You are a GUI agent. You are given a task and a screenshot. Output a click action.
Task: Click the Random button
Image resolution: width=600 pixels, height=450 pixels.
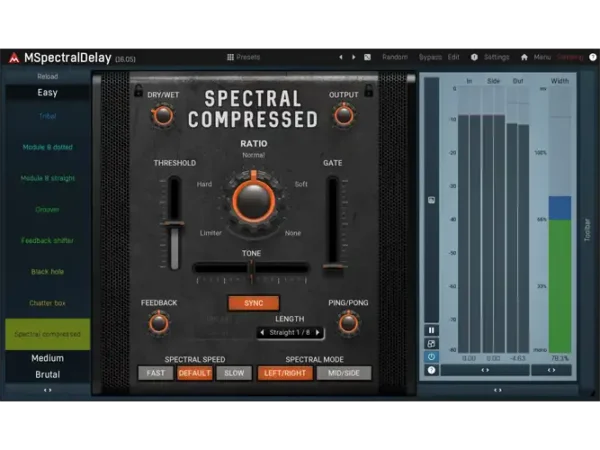(x=395, y=57)
